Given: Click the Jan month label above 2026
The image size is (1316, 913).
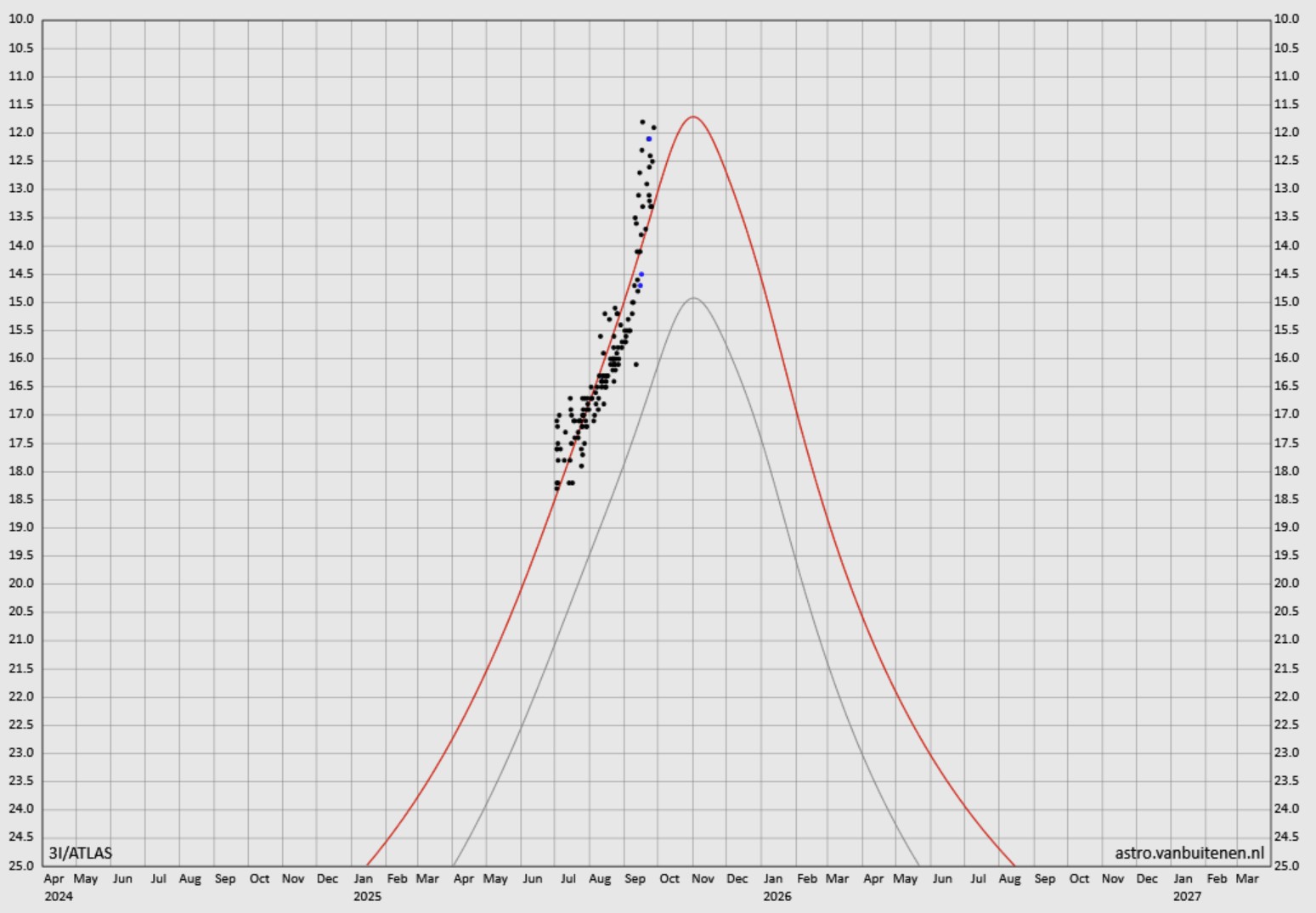Looking at the screenshot, I should (x=772, y=879).
